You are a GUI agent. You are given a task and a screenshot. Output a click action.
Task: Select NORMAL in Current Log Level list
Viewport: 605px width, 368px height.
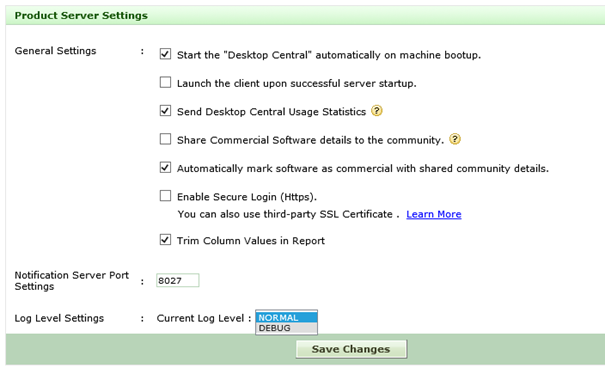coord(286,317)
